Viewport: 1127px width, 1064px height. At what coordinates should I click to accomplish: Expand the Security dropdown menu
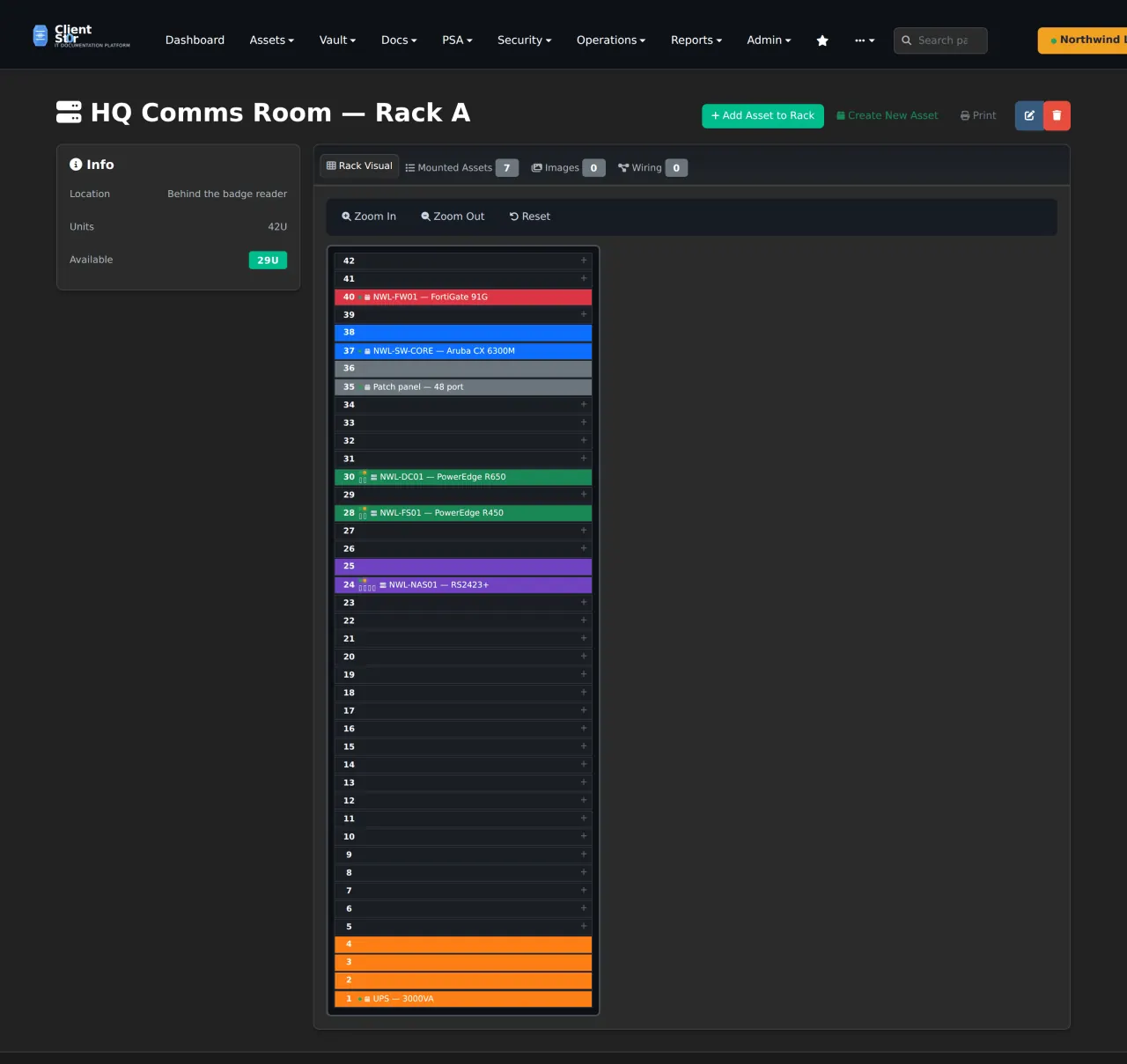(x=524, y=40)
